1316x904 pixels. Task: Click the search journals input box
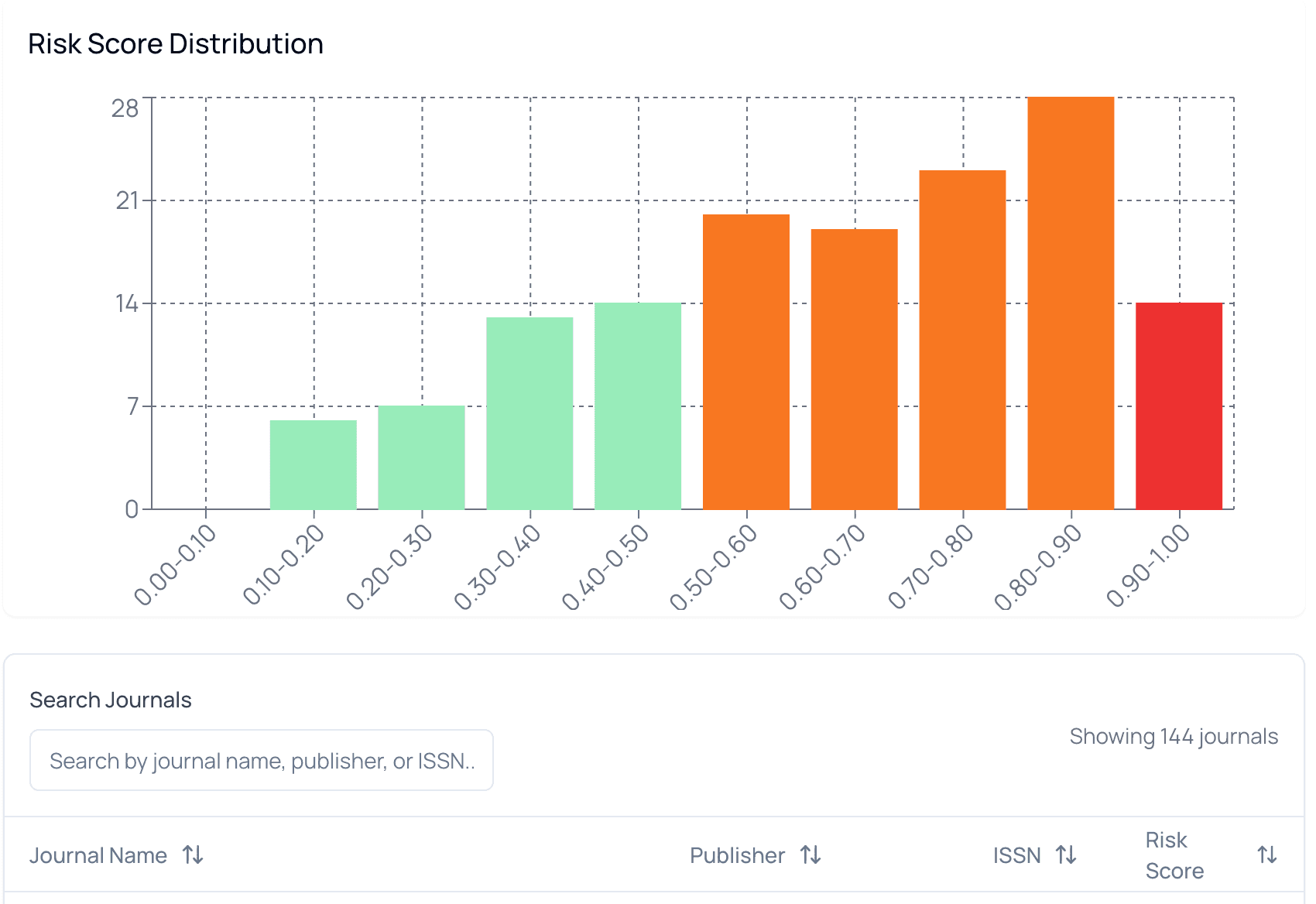pyautogui.click(x=262, y=759)
